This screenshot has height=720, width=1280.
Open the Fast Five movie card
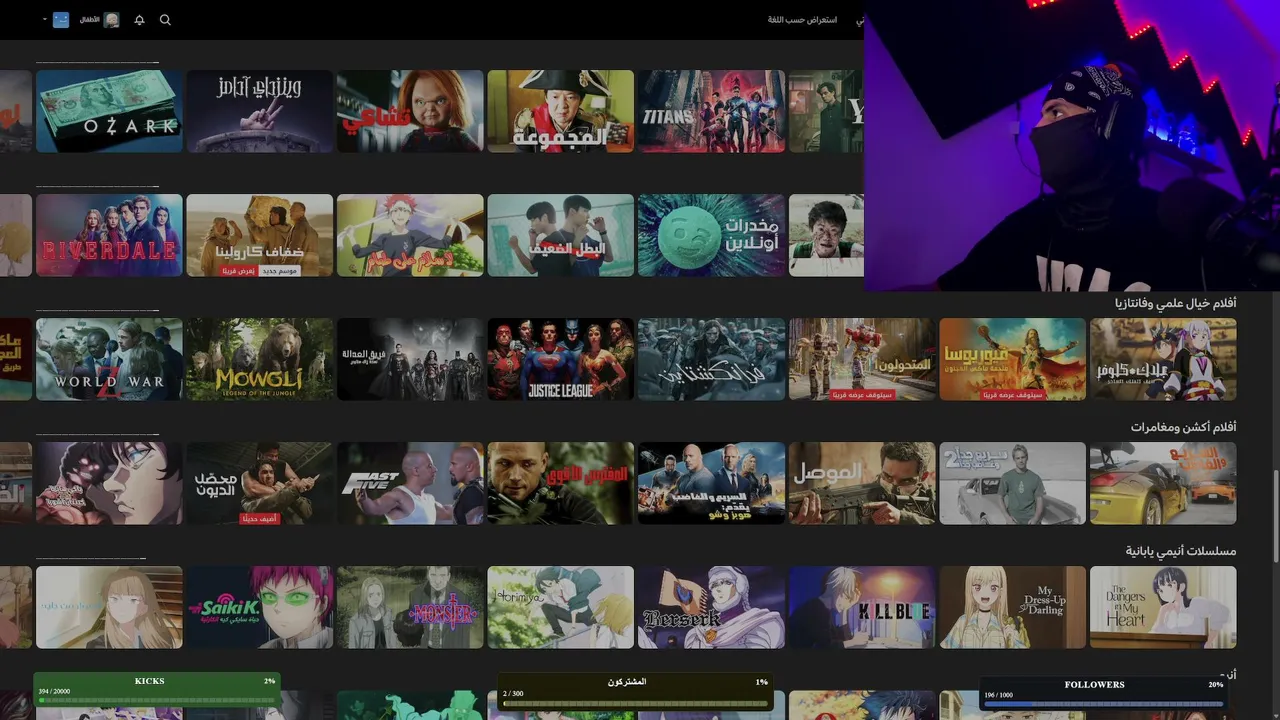point(410,483)
